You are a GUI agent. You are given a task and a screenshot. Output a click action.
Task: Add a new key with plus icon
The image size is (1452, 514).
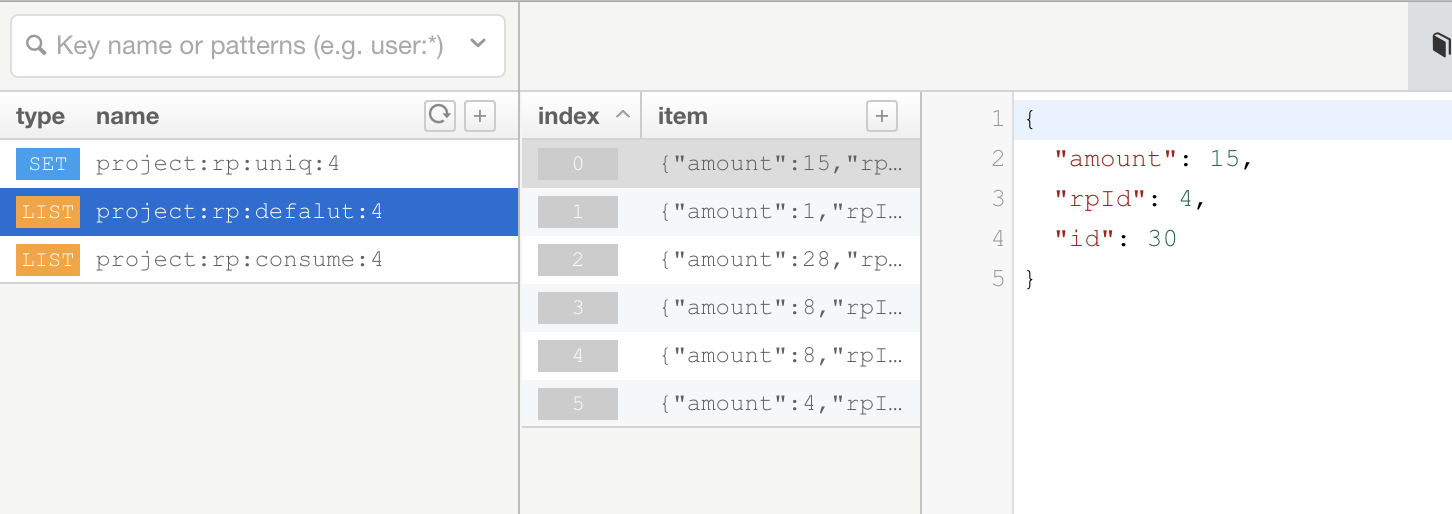click(x=480, y=116)
